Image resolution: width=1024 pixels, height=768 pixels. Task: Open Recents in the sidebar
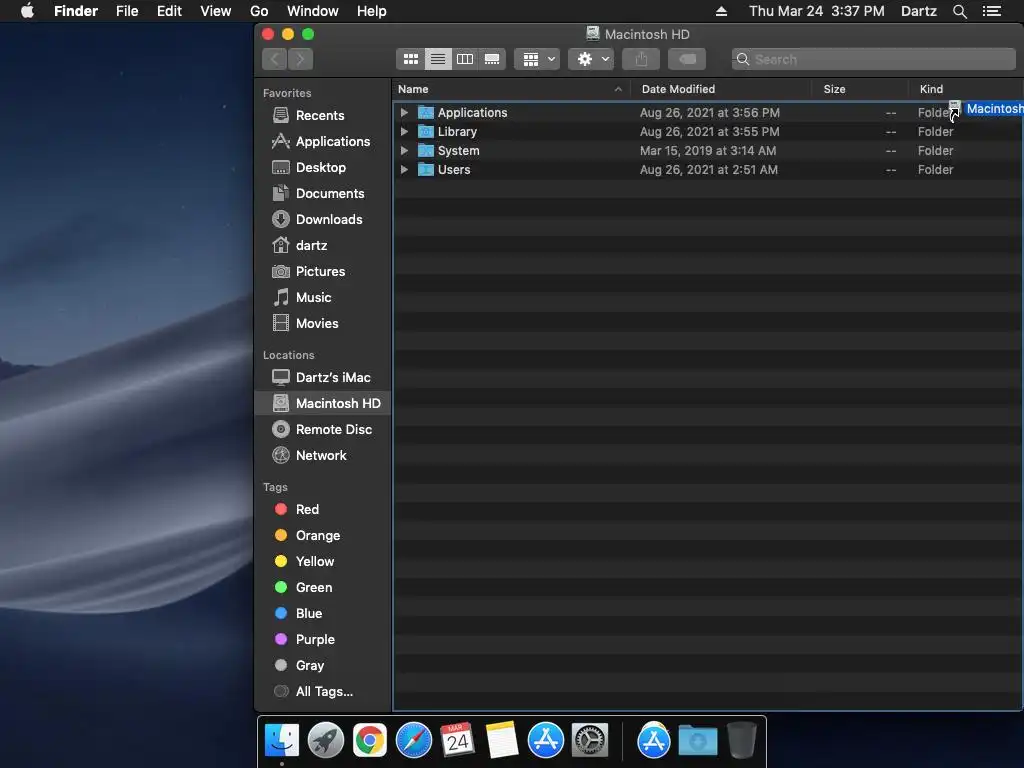click(x=323, y=115)
